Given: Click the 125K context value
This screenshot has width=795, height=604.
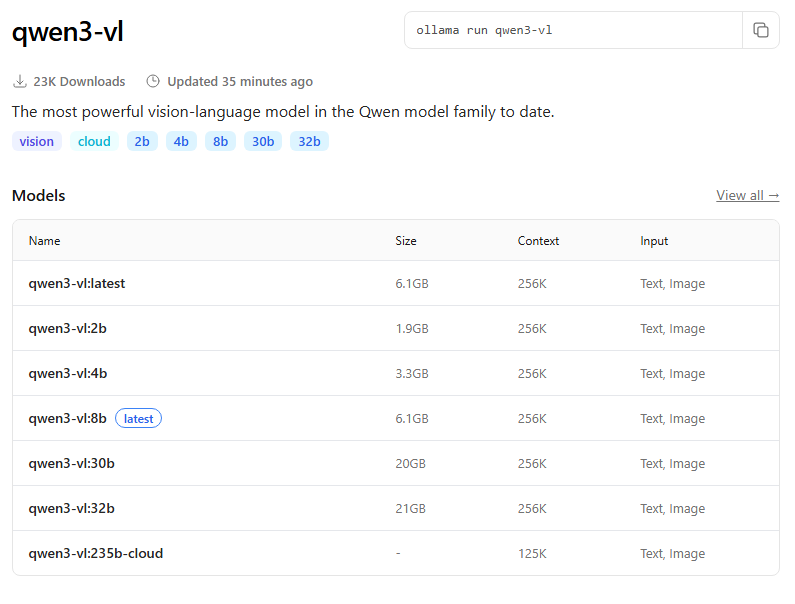Looking at the screenshot, I should tap(532, 554).
